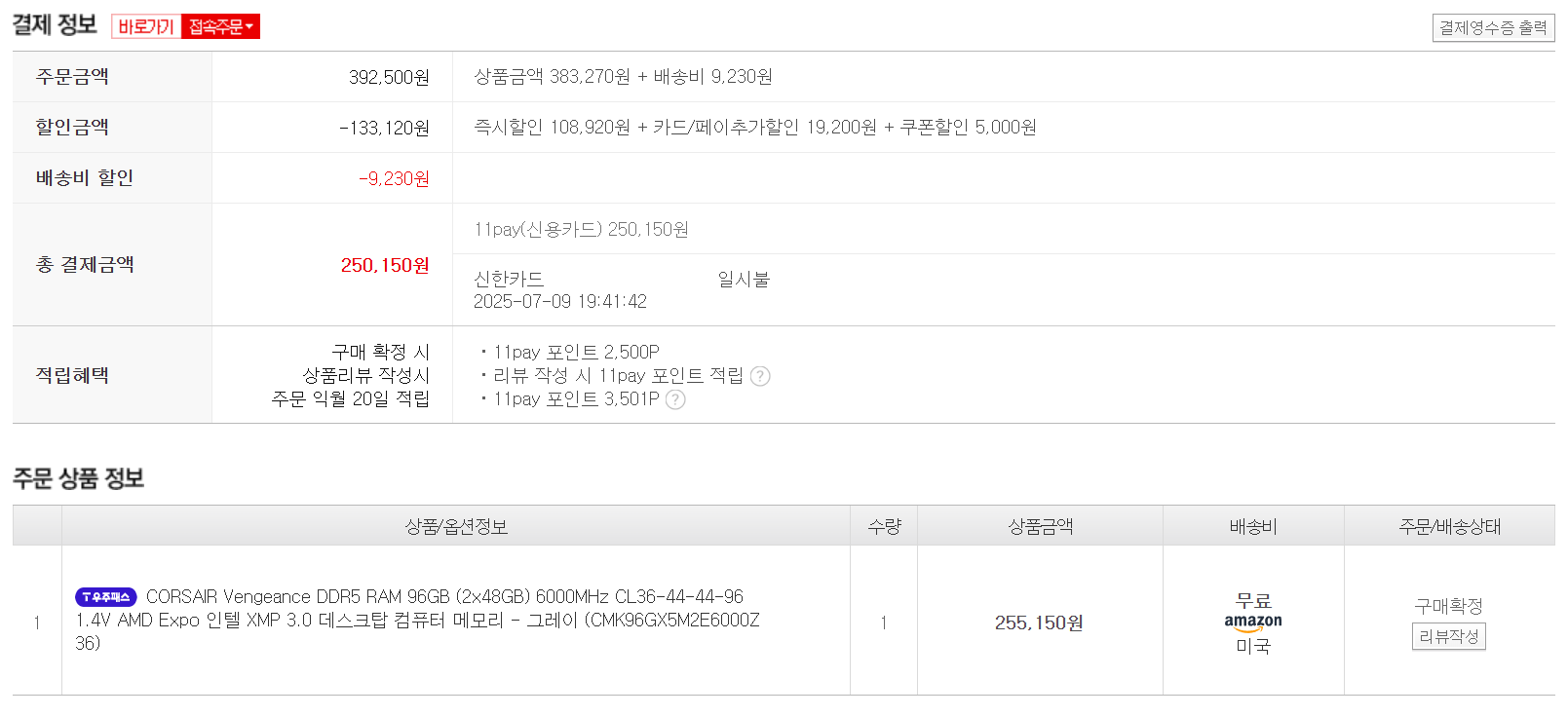The image size is (1568, 717).
Task: Click help icon next to 3,501P points
Action: click(x=675, y=399)
